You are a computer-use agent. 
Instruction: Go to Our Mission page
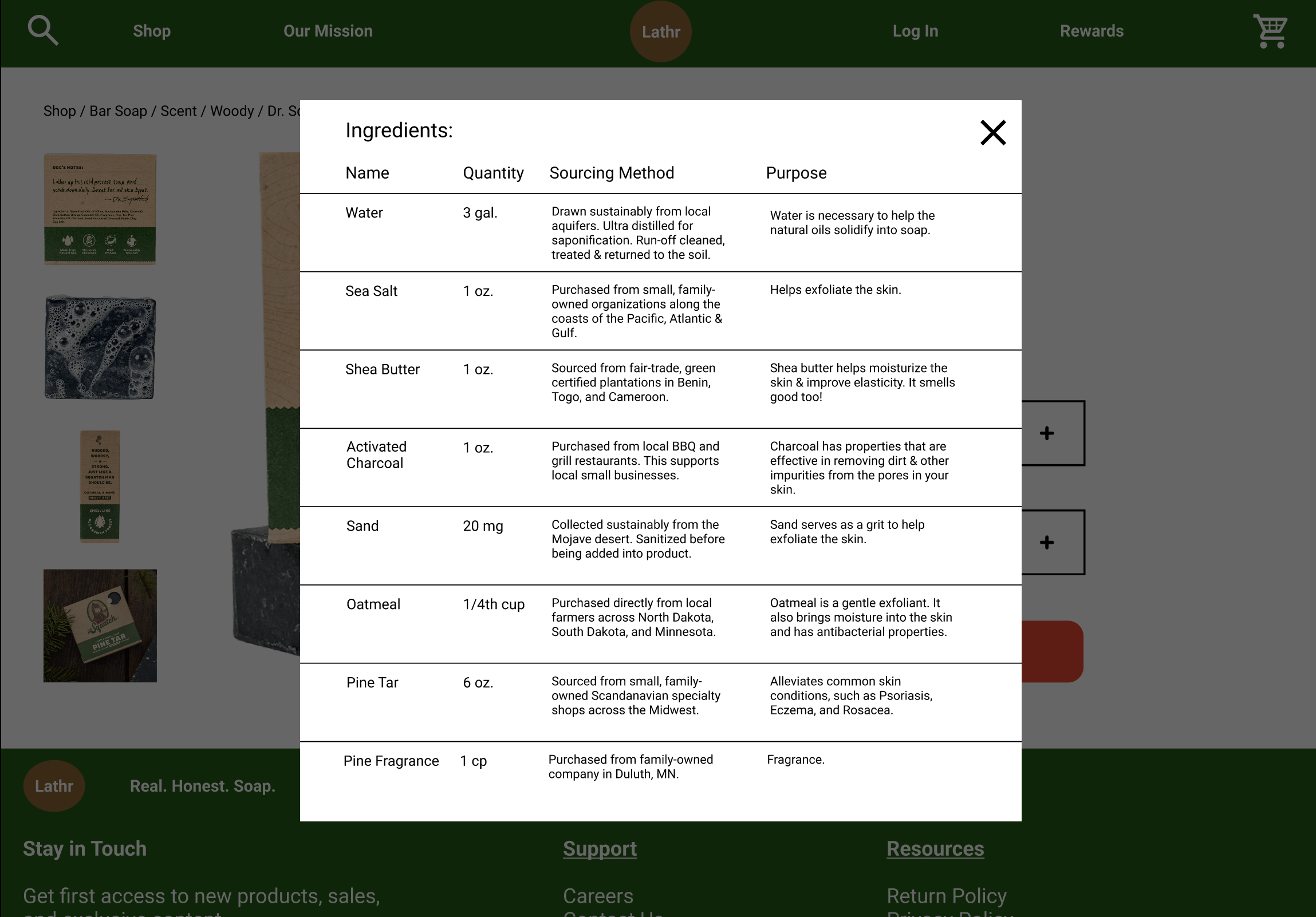point(328,31)
